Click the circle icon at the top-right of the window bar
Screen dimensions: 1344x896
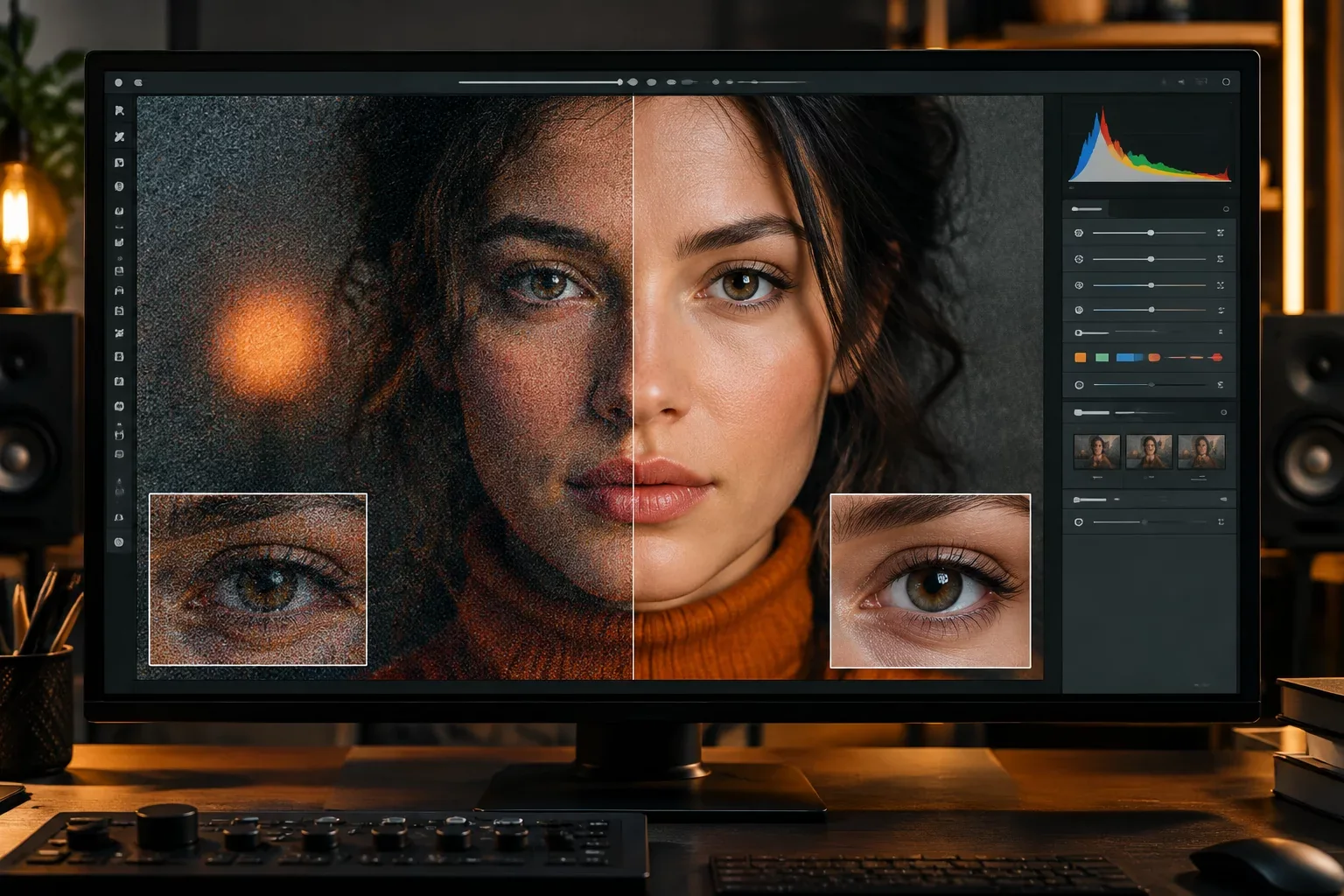pos(1226,81)
